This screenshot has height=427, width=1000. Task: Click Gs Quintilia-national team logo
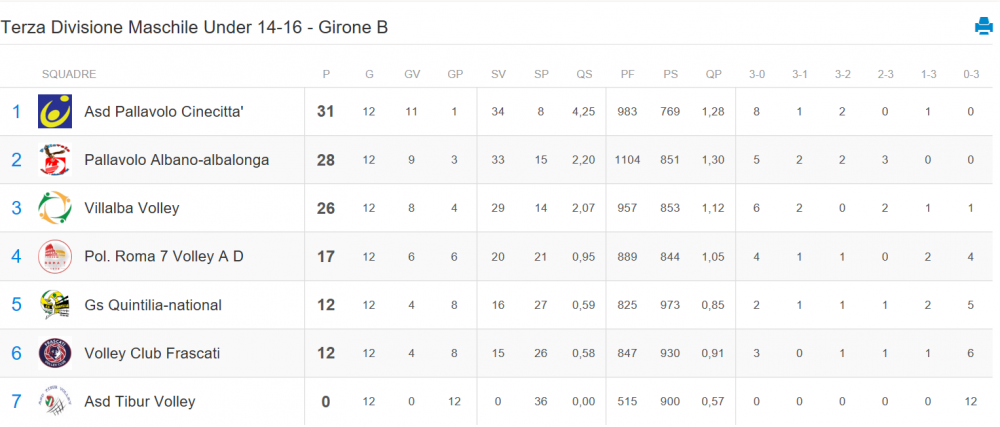[x=55, y=305]
